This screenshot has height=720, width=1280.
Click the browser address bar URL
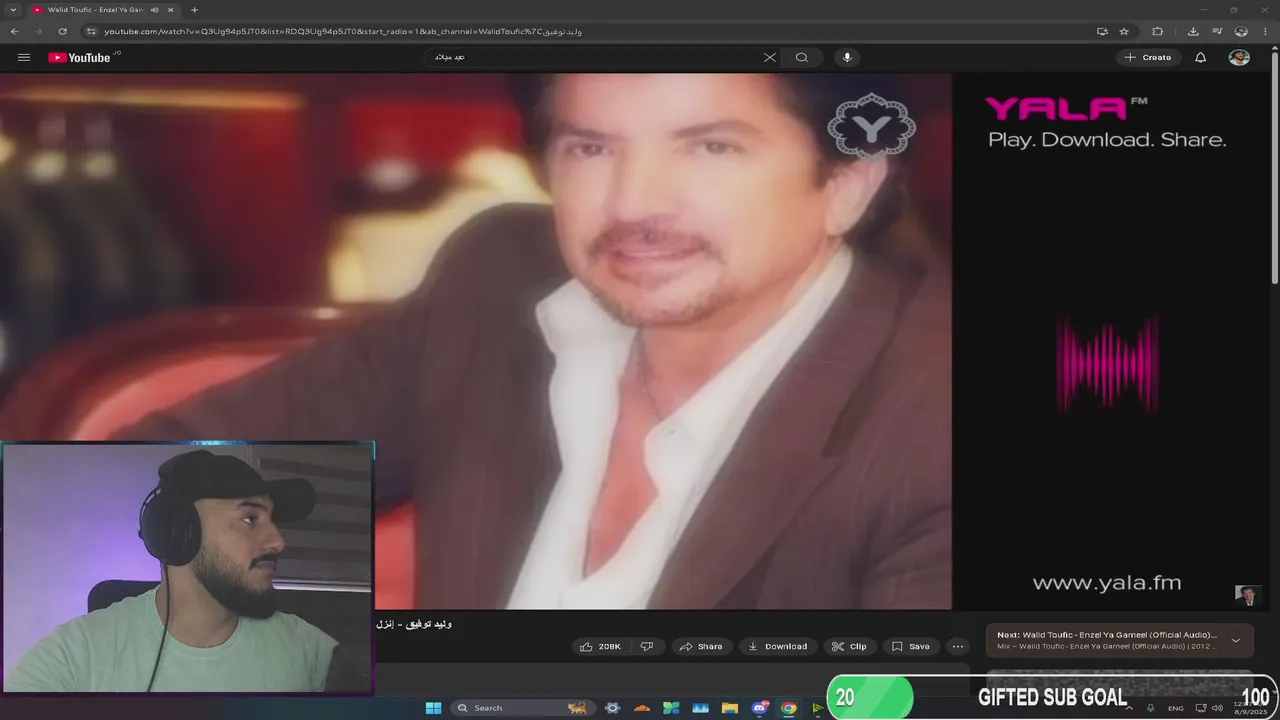(x=343, y=31)
